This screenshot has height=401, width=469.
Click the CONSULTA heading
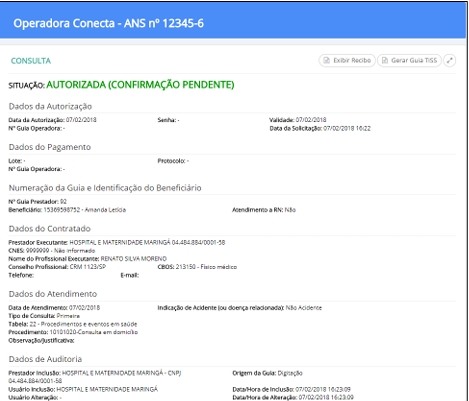[x=31, y=61]
